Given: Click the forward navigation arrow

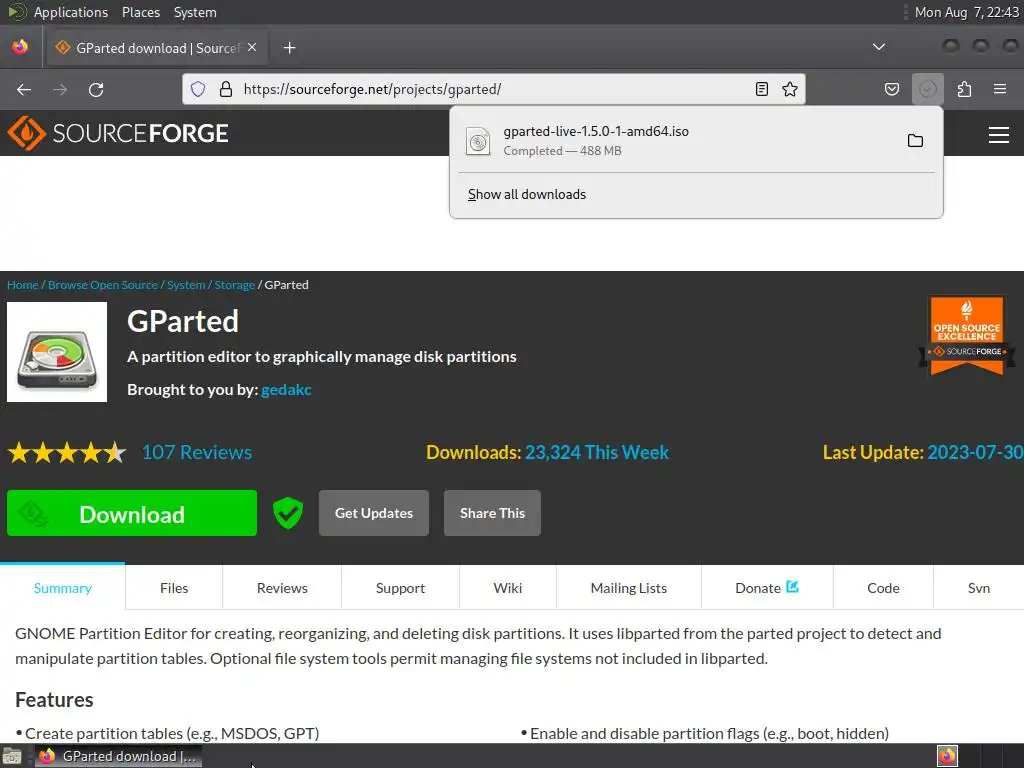Looking at the screenshot, I should (x=60, y=89).
